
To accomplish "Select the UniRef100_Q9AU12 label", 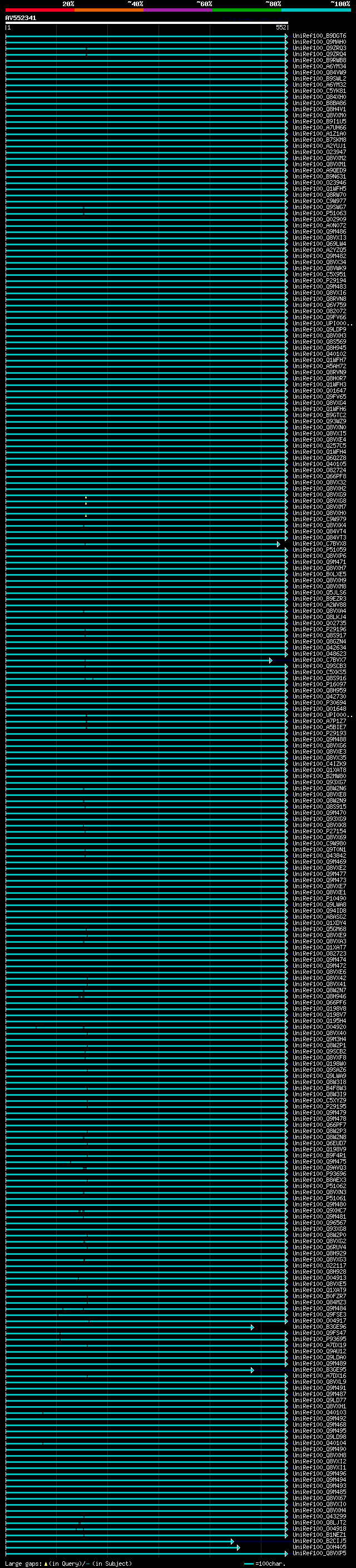I will 319,1352.
